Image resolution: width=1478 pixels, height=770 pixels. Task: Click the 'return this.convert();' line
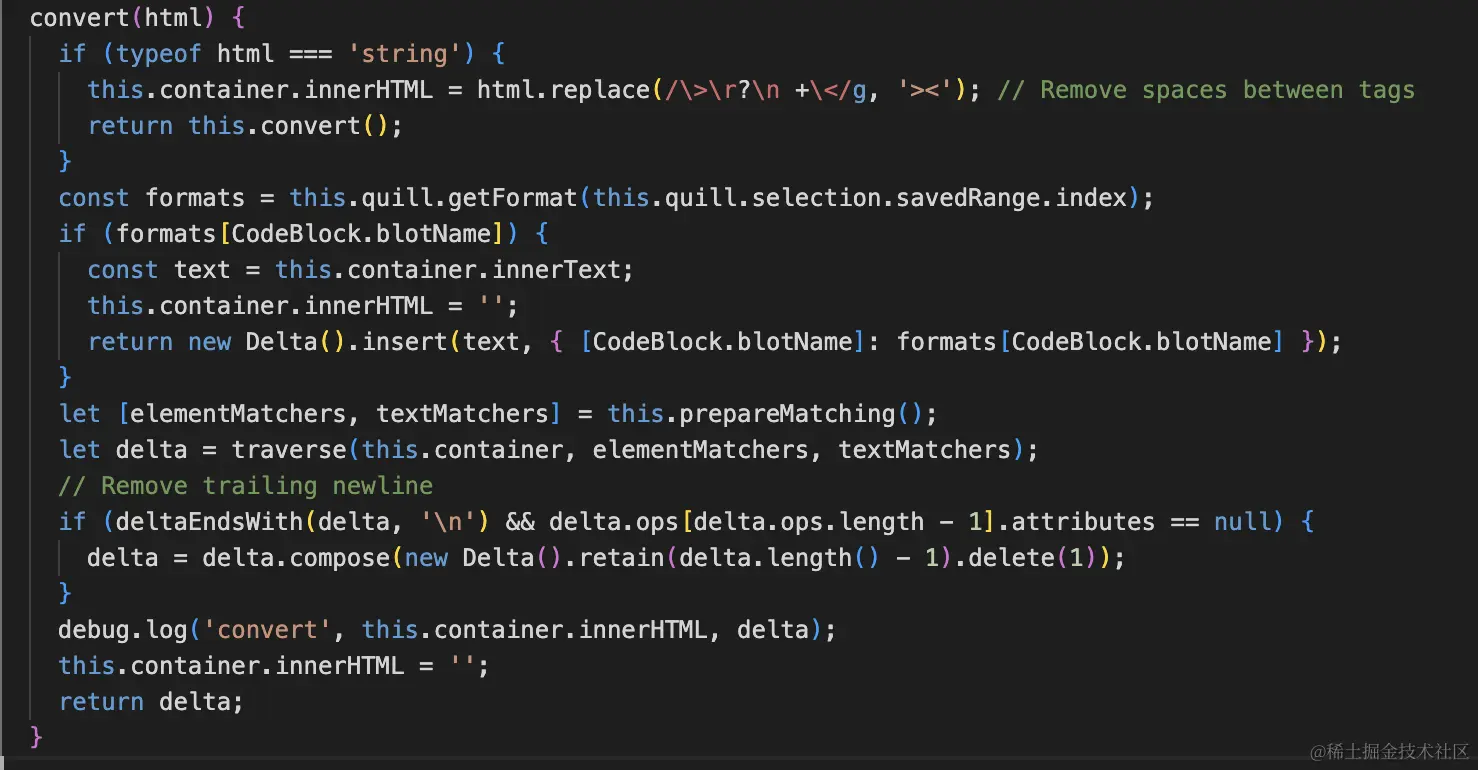[x=245, y=126]
